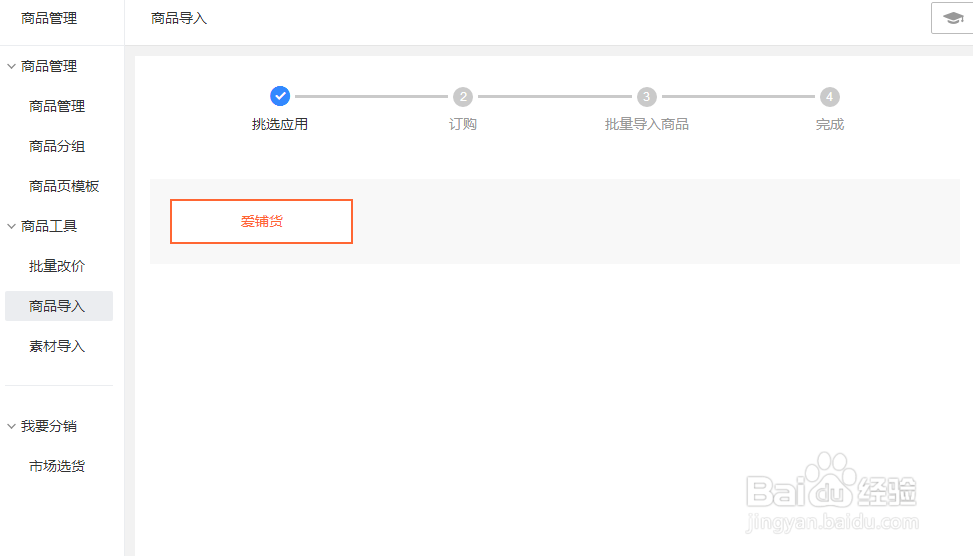
Task: Click the step 4 circle icon
Action: 829,96
